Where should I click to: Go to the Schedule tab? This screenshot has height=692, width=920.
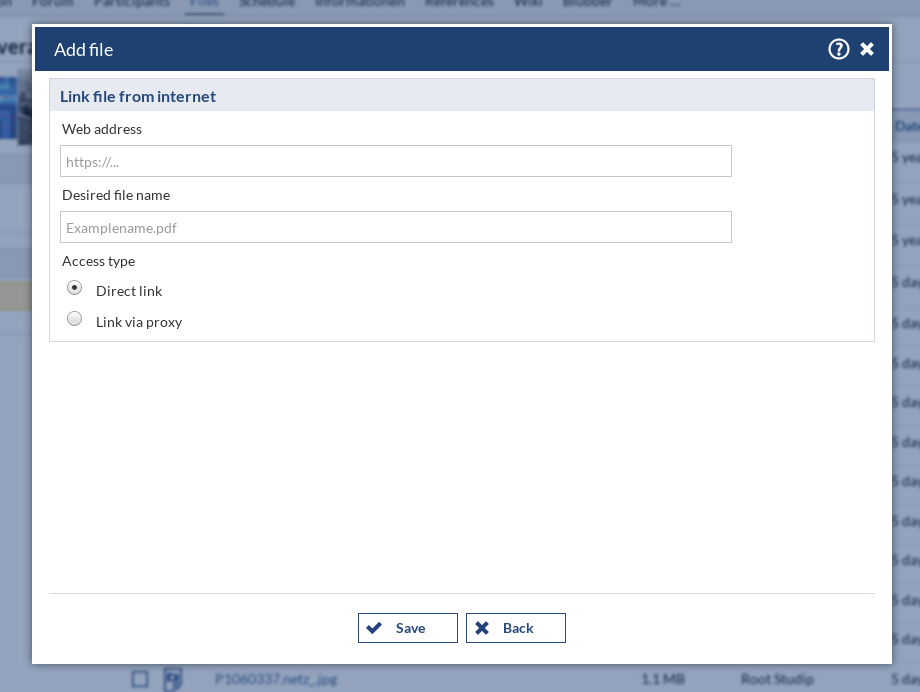pos(267,4)
